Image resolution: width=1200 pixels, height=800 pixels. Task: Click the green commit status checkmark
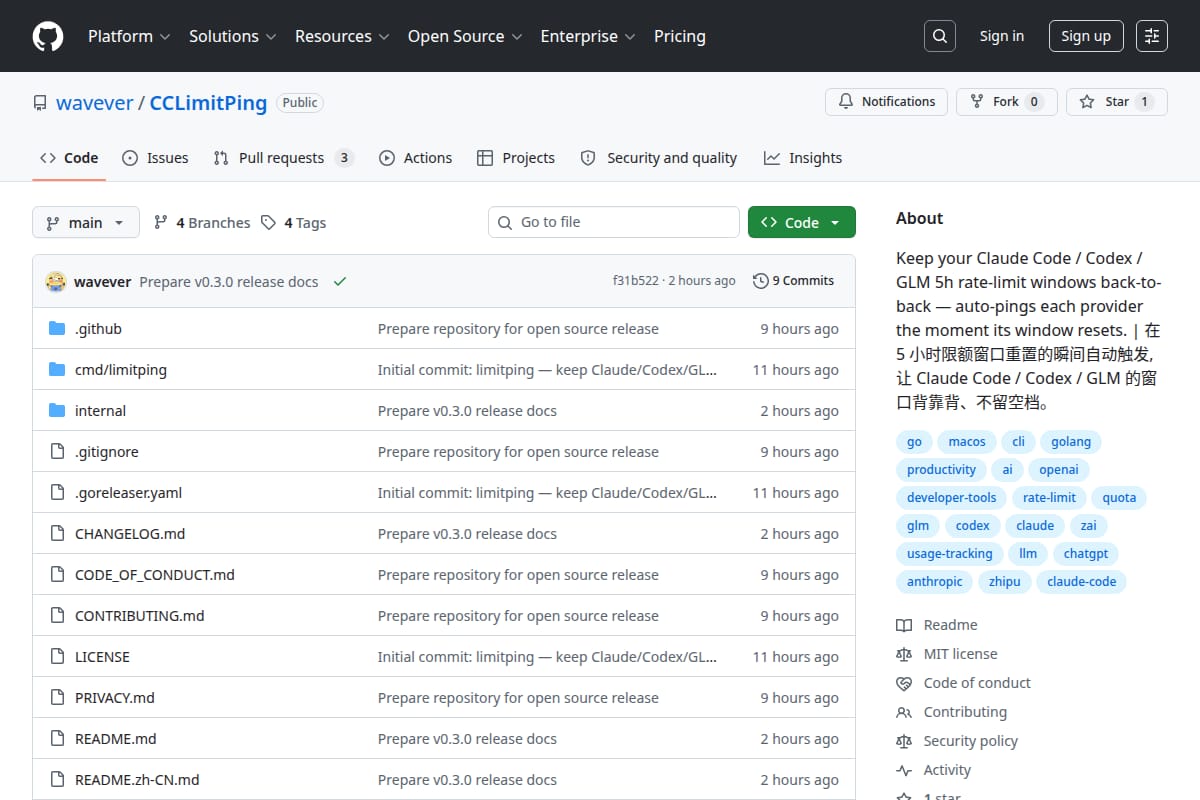click(340, 282)
